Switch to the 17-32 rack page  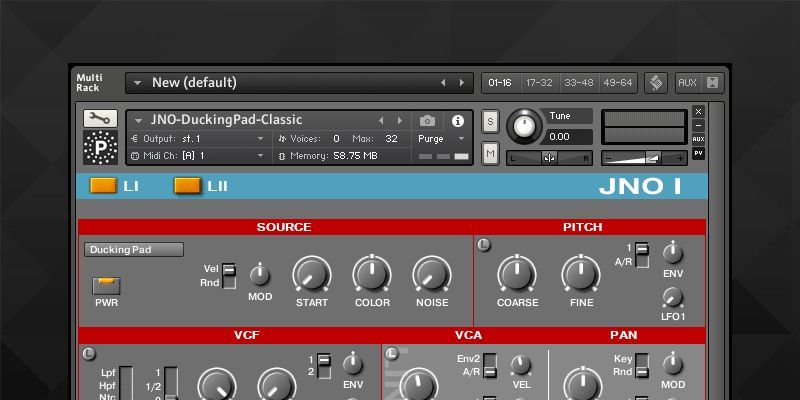[539, 83]
